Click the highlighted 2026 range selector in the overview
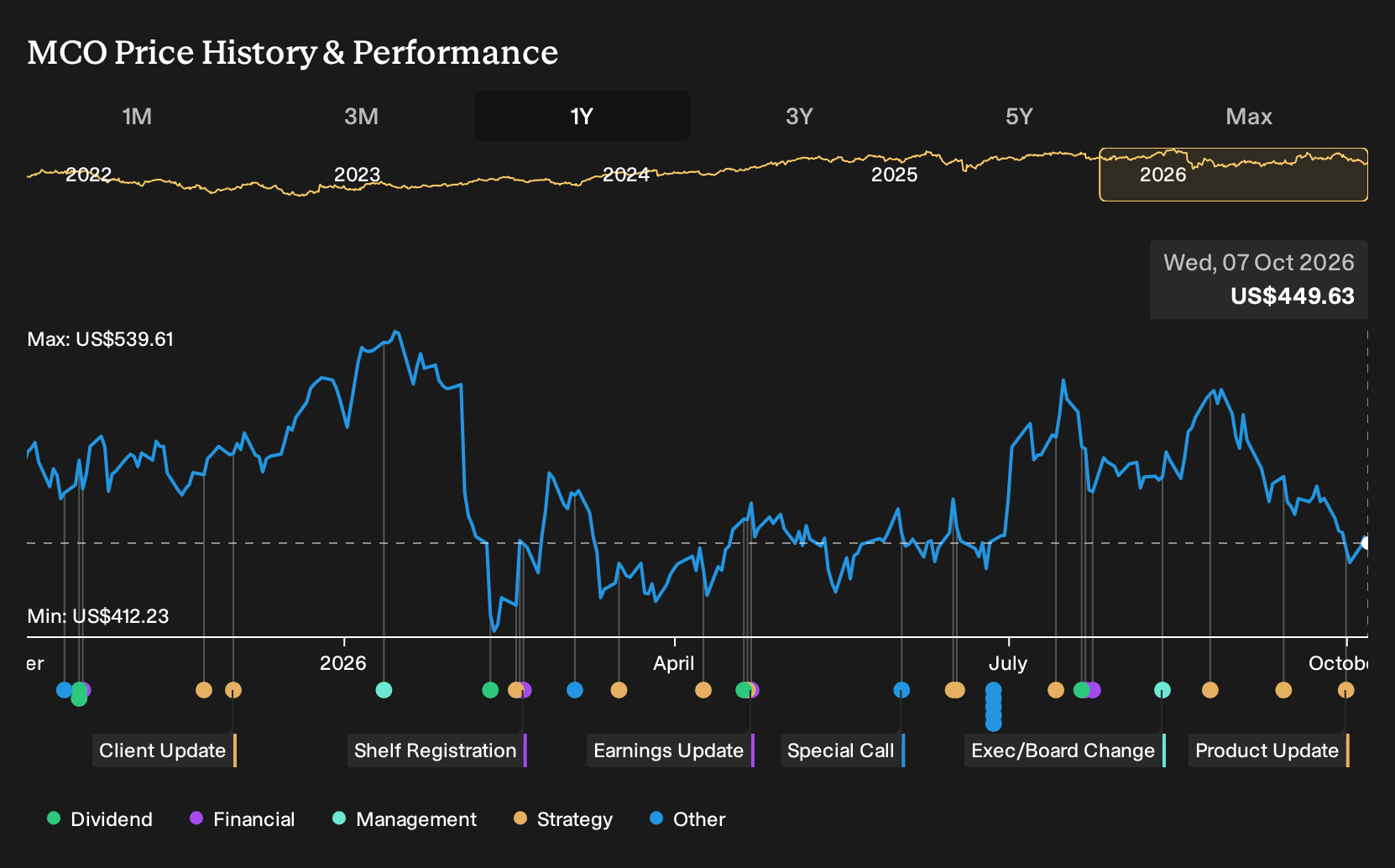 1233,175
